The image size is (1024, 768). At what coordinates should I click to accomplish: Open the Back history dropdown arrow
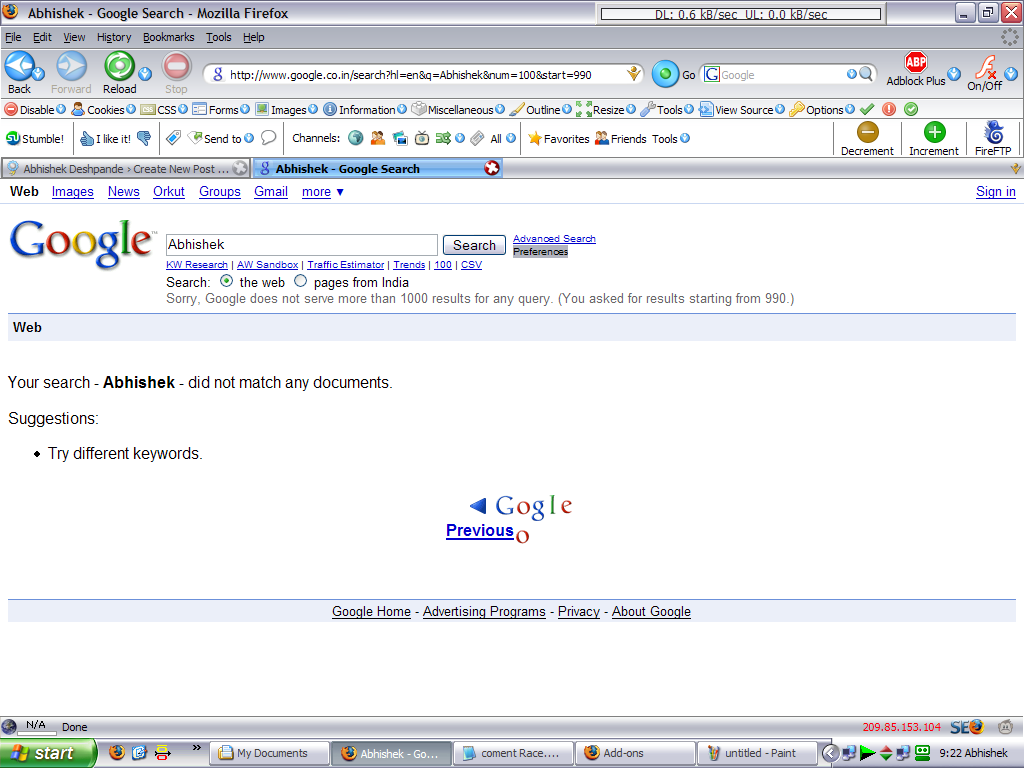click(x=38, y=73)
